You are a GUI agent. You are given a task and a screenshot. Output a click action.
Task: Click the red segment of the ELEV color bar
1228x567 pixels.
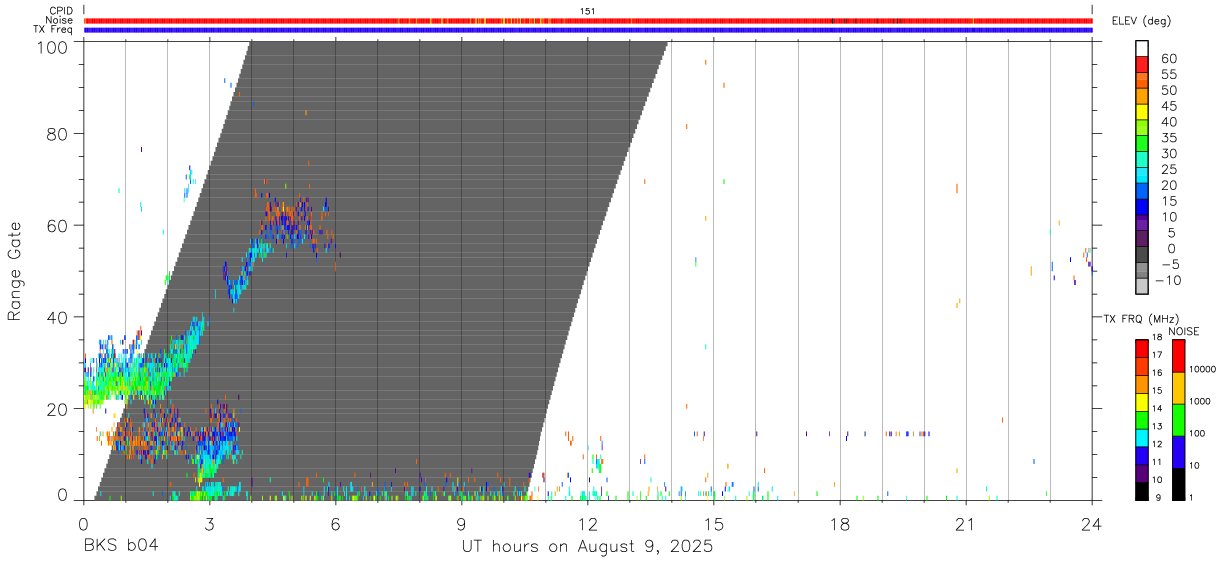coord(1142,64)
